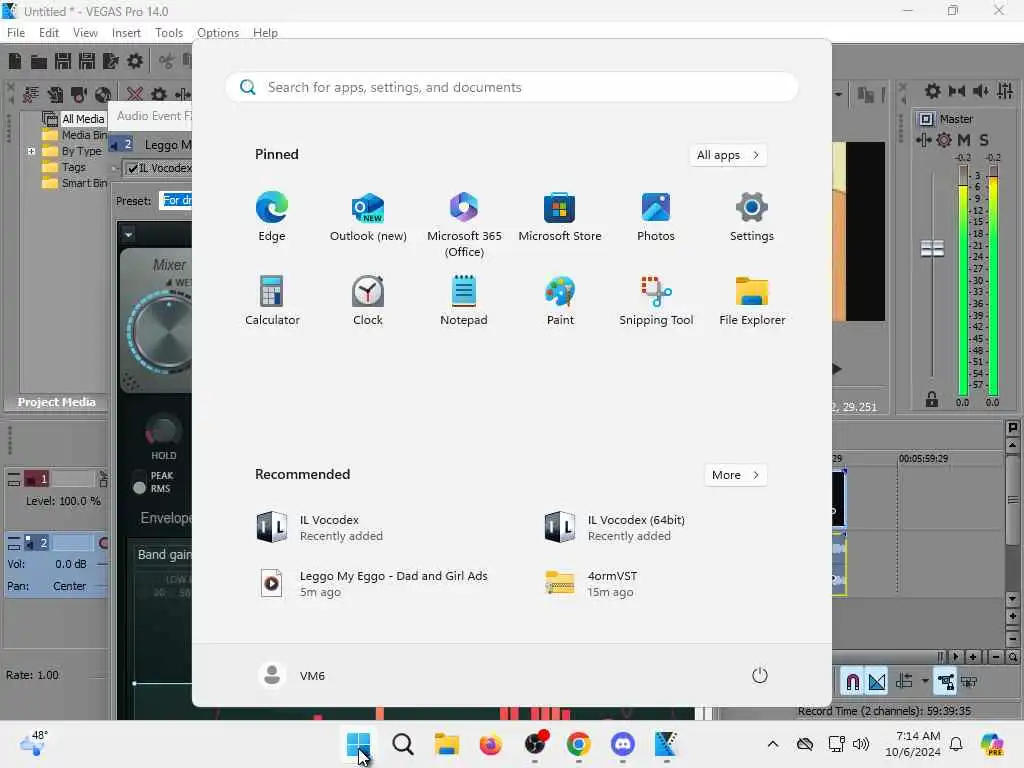Click the Master bus automation settings icon
This screenshot has height=768, width=1024.
click(x=923, y=140)
